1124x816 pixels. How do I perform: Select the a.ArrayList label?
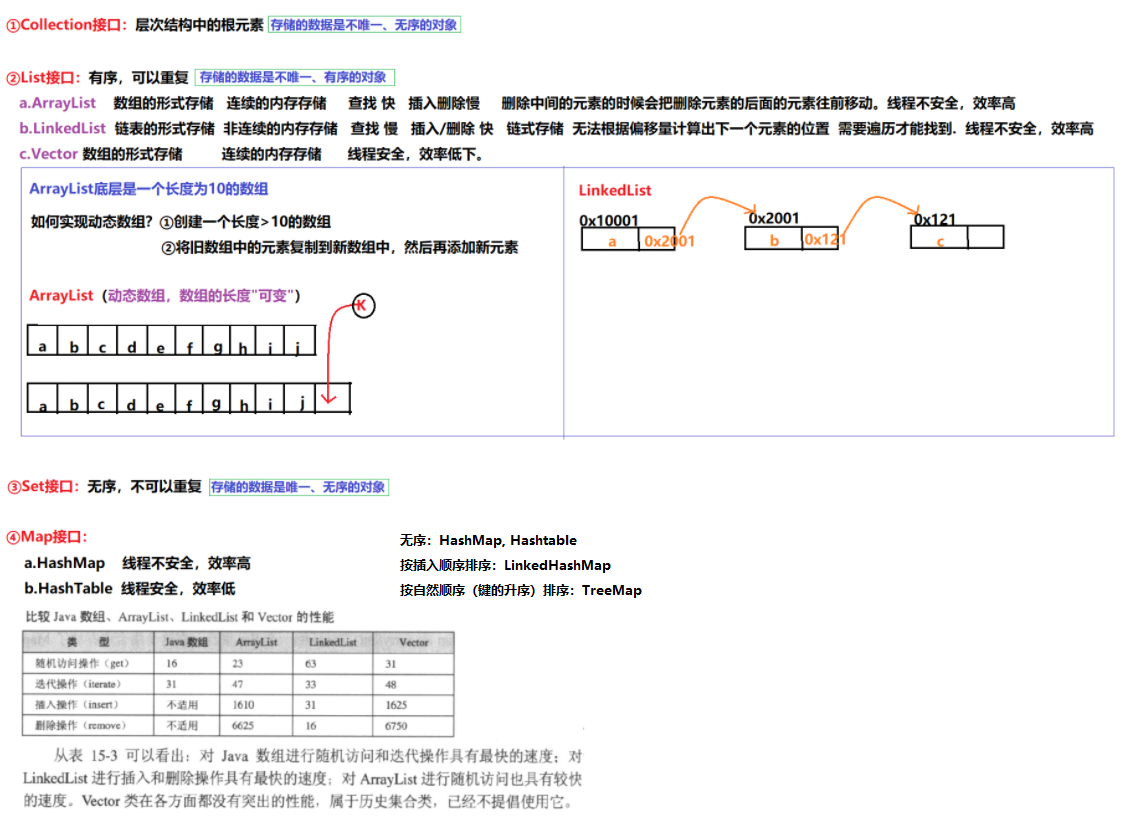tap(58, 103)
